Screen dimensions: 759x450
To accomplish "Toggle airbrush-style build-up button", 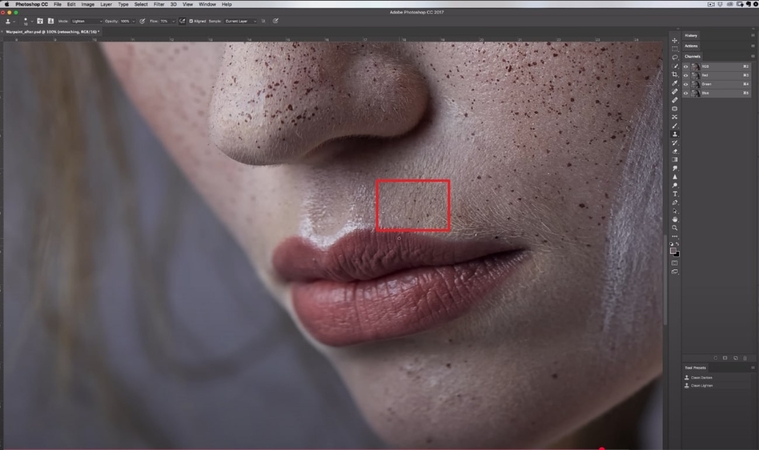I will (182, 21).
